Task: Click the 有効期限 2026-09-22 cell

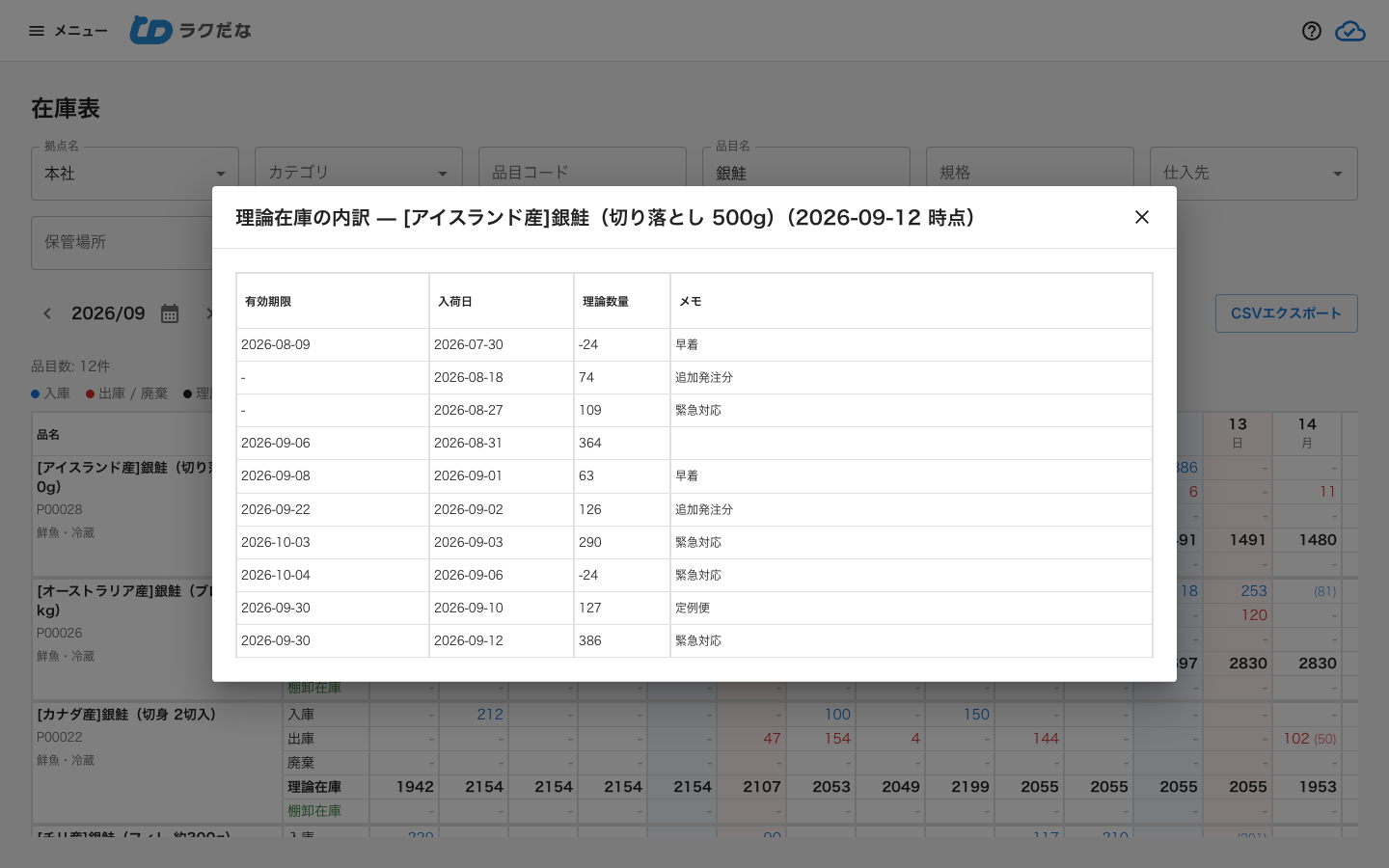Action: (x=333, y=509)
